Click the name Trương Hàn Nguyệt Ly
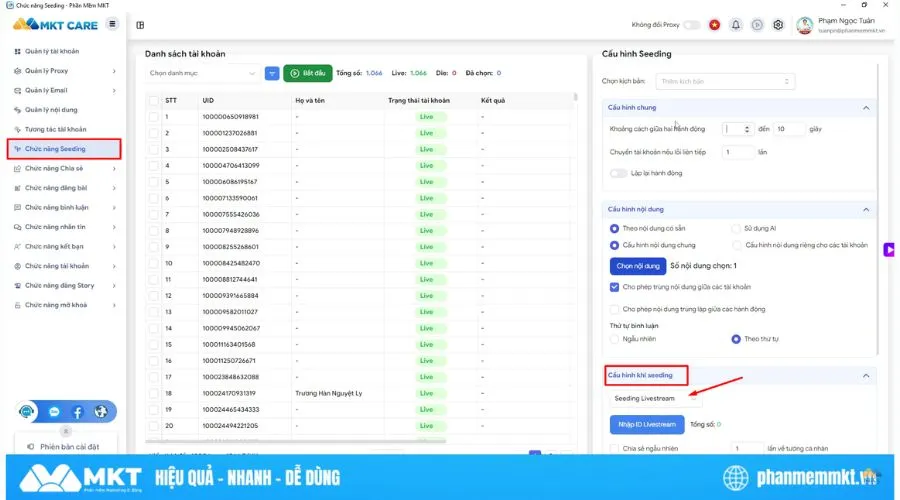900x500 pixels. [328, 394]
